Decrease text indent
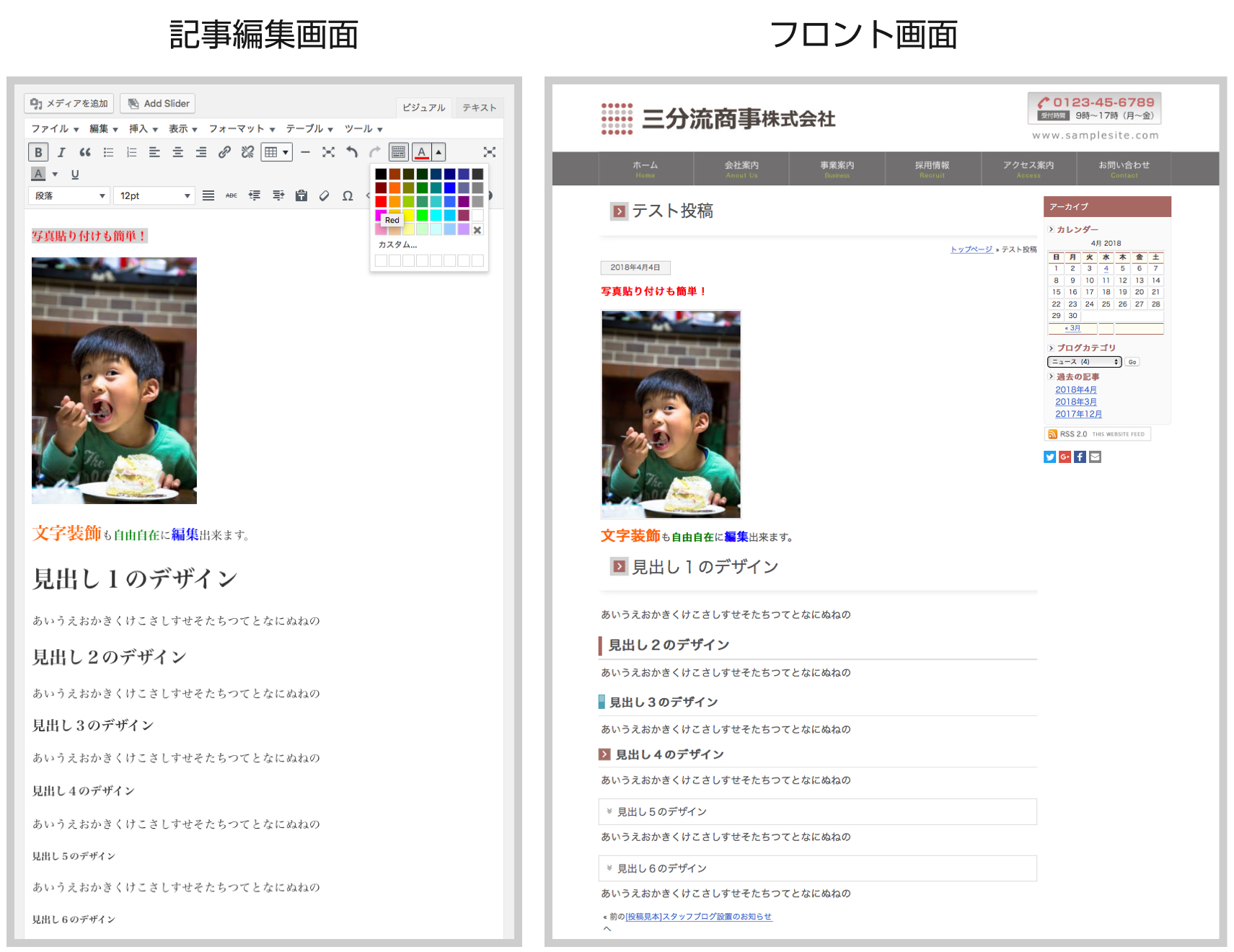1234x952 pixels. 255,195
